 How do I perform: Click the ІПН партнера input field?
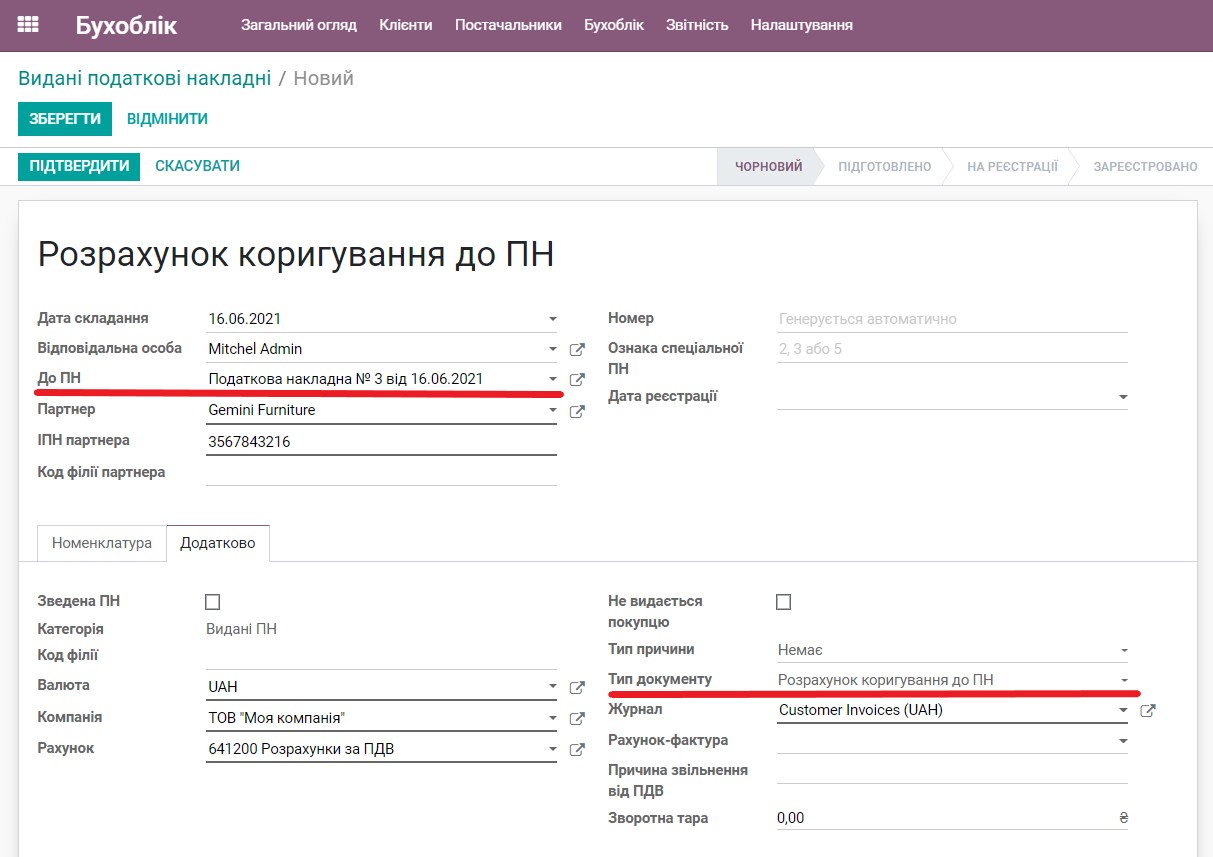[x=380, y=440]
